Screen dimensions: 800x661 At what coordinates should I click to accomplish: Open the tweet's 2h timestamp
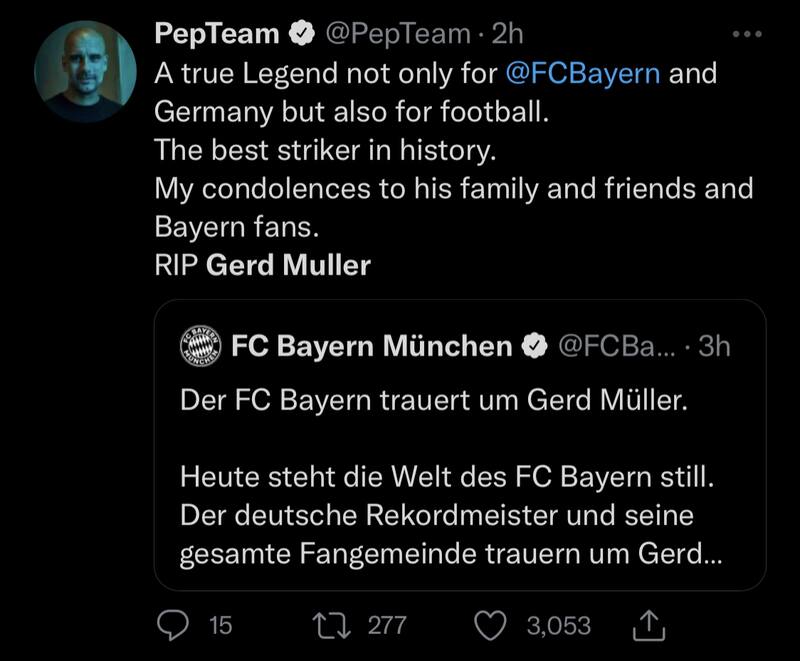pos(507,35)
